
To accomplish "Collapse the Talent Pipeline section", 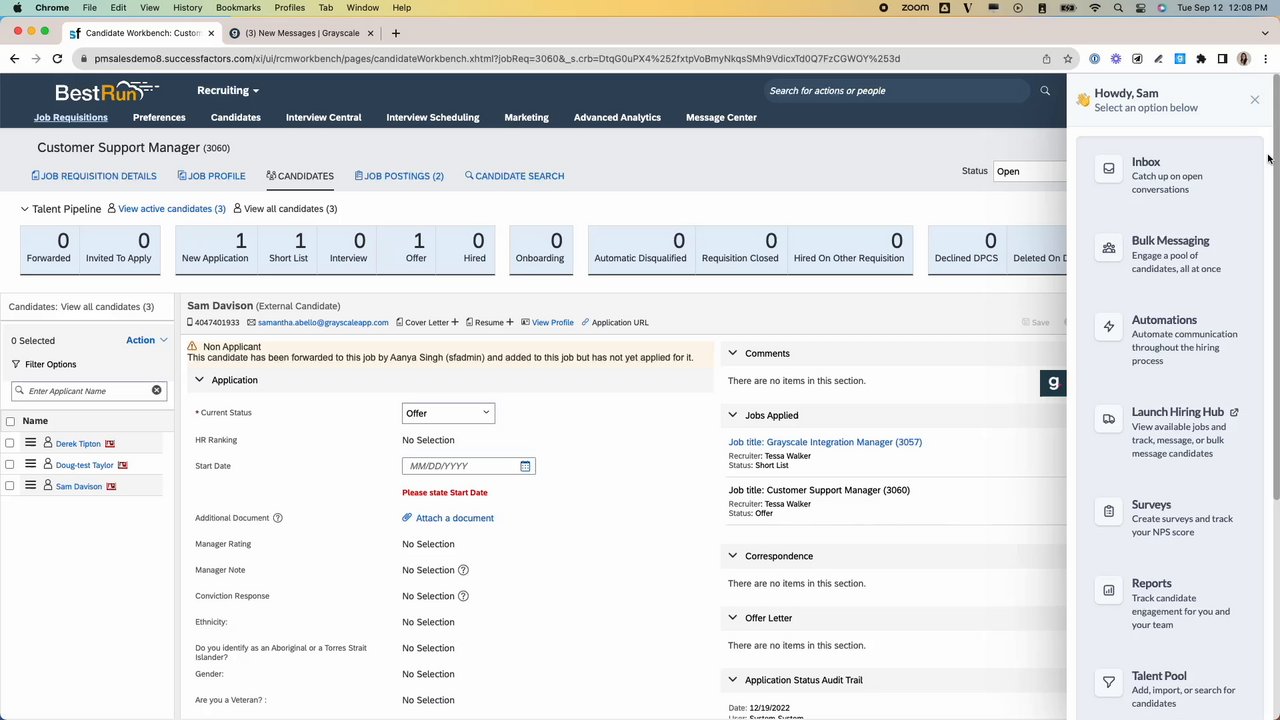I will coord(25,209).
